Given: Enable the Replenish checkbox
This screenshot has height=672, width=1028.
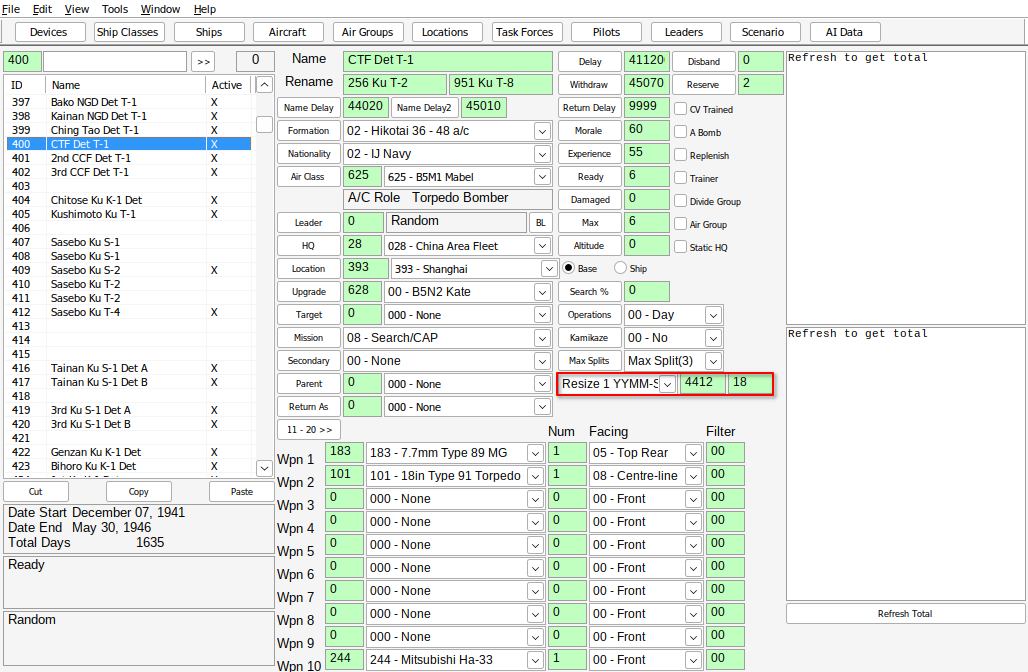Looking at the screenshot, I should [x=681, y=155].
